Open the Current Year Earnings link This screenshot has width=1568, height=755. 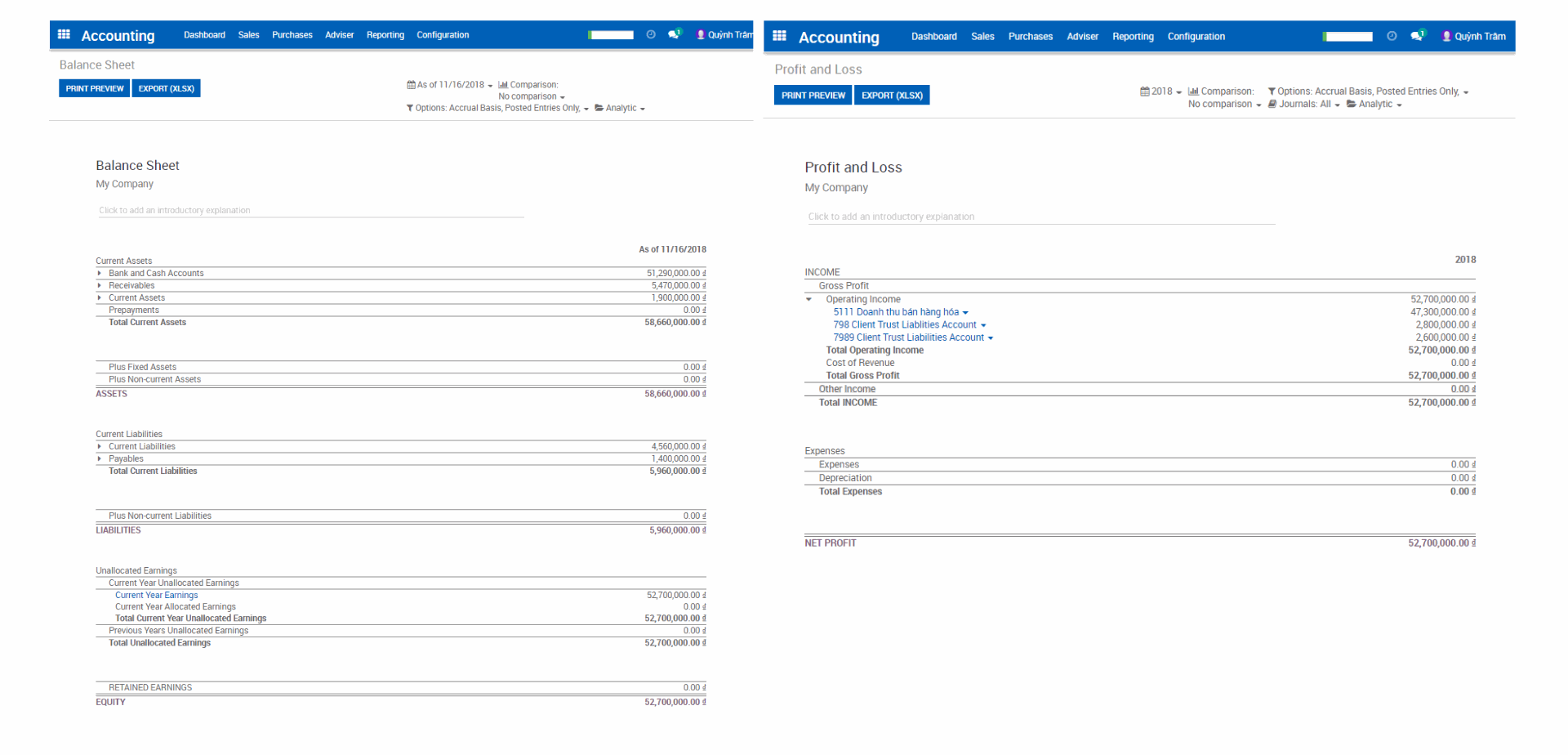coord(156,595)
